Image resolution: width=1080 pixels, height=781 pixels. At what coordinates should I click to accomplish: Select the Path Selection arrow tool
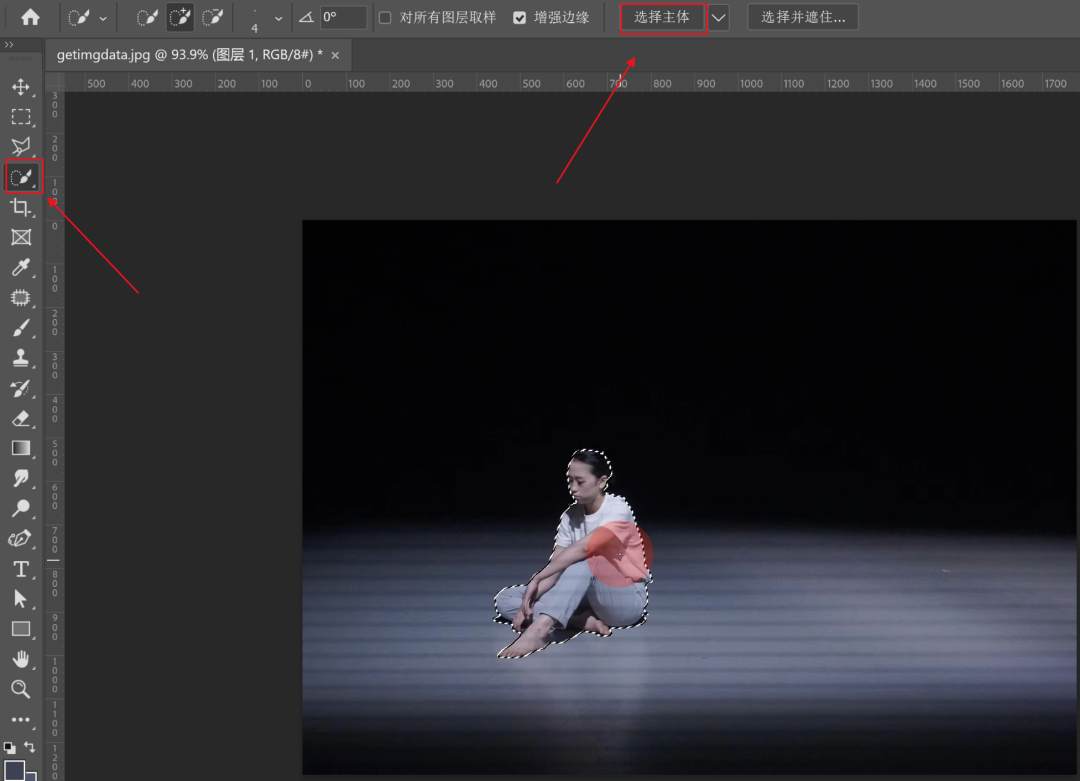tap(21, 599)
